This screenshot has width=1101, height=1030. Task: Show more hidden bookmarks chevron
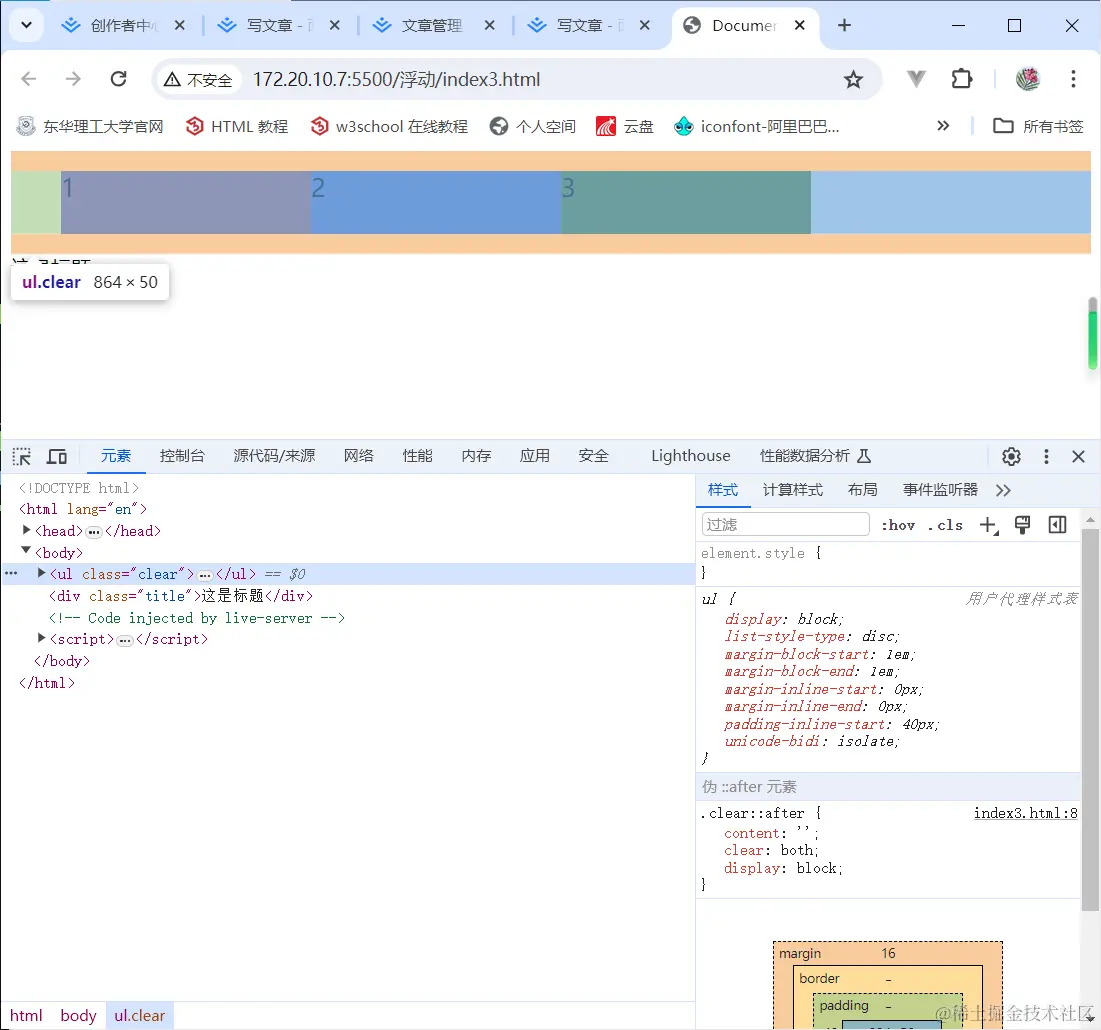tap(943, 126)
